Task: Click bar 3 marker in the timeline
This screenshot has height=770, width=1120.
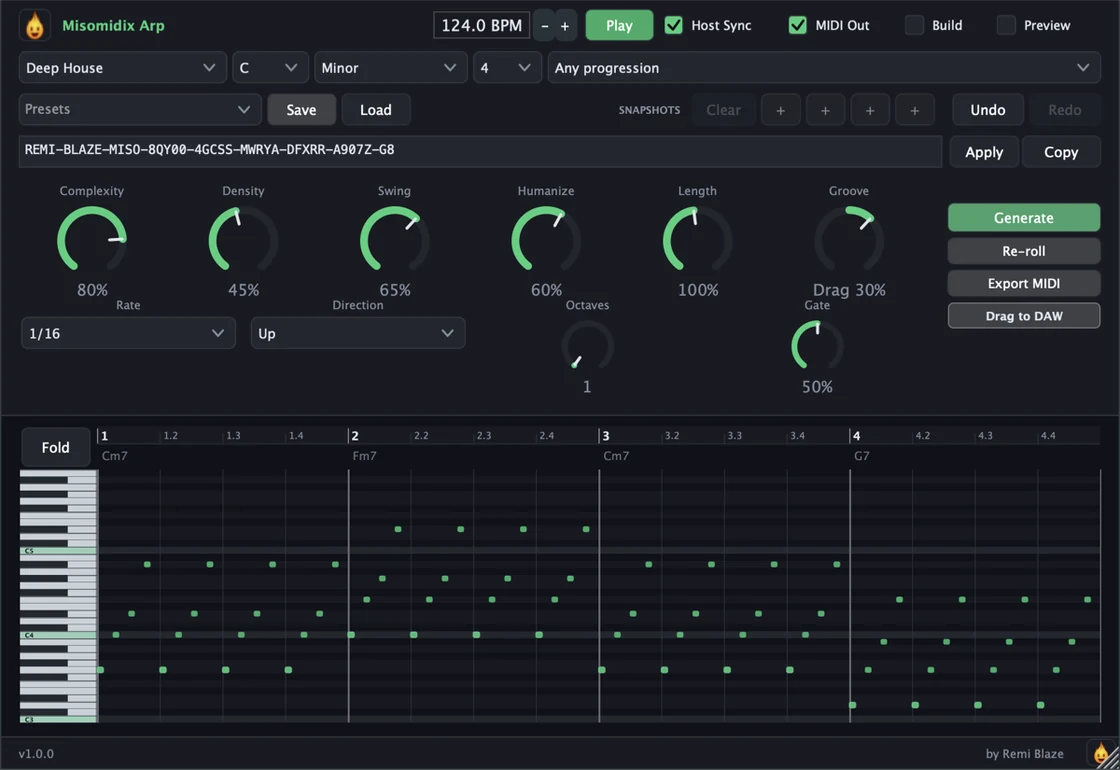Action: coord(606,436)
